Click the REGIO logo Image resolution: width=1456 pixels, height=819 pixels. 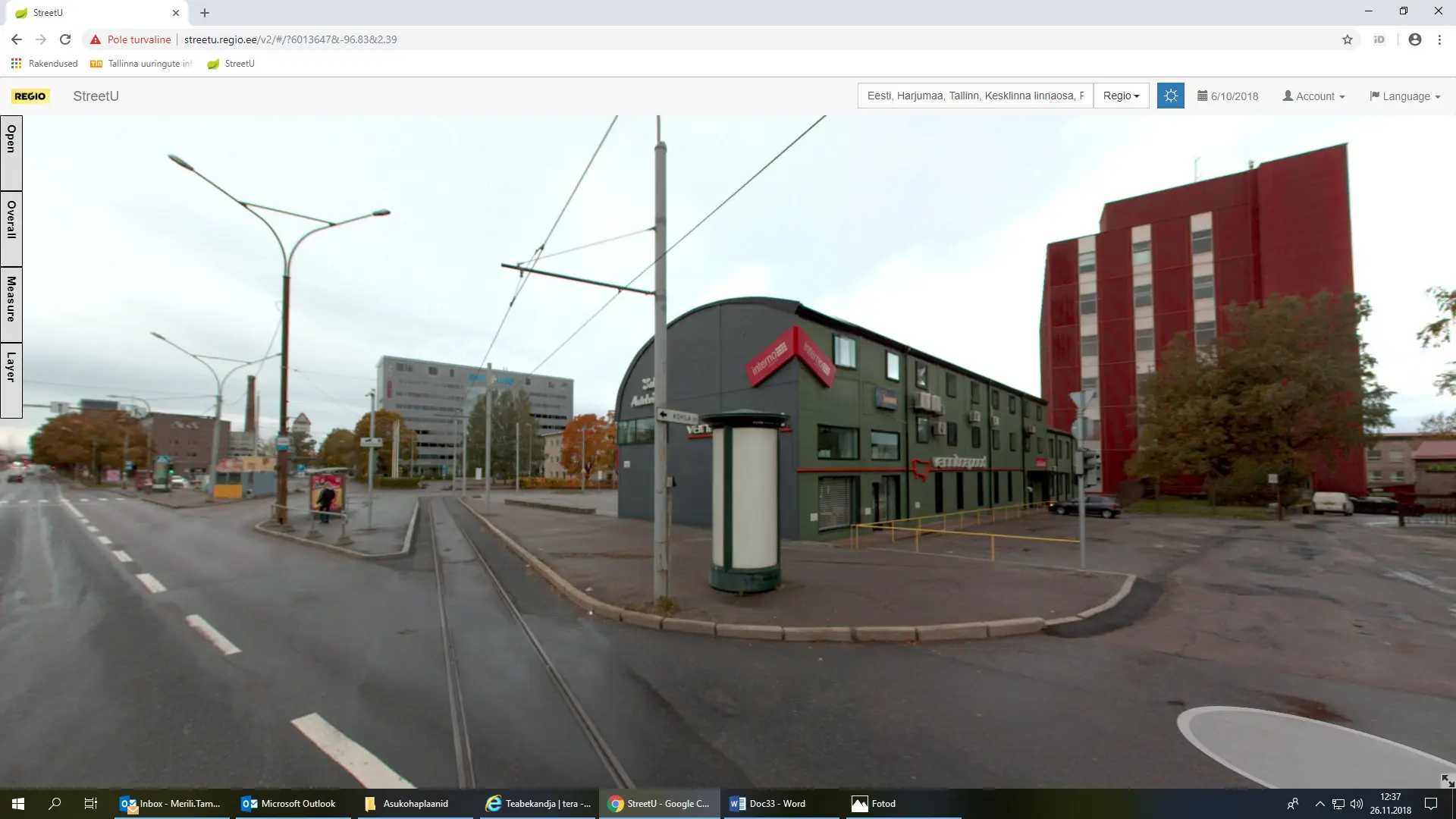pos(30,96)
